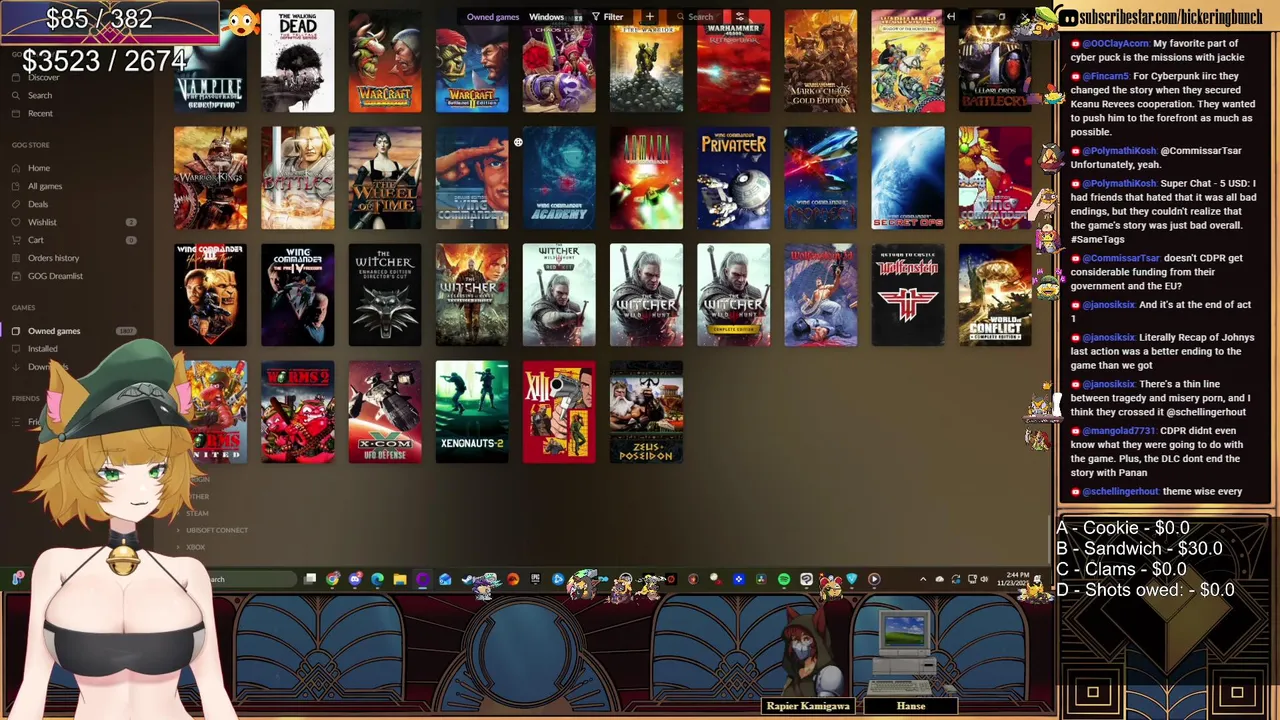1280x720 pixels.
Task: Go to GOG Store Home
Action: (x=39, y=168)
